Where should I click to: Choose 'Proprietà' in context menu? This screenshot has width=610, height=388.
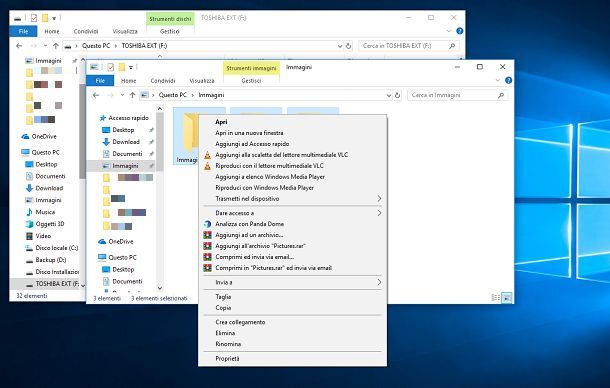(x=227, y=359)
